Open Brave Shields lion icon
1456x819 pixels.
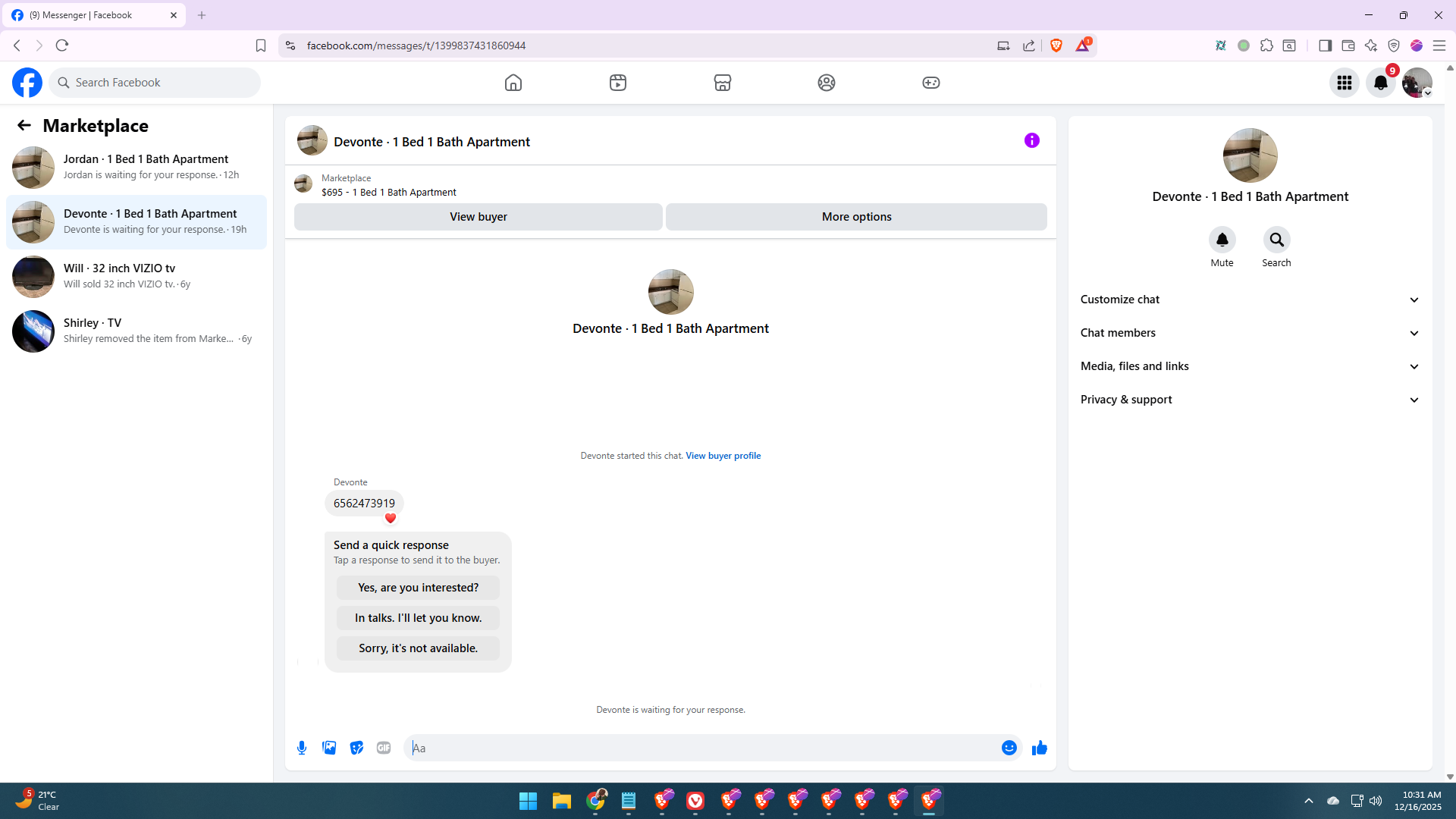[1056, 45]
